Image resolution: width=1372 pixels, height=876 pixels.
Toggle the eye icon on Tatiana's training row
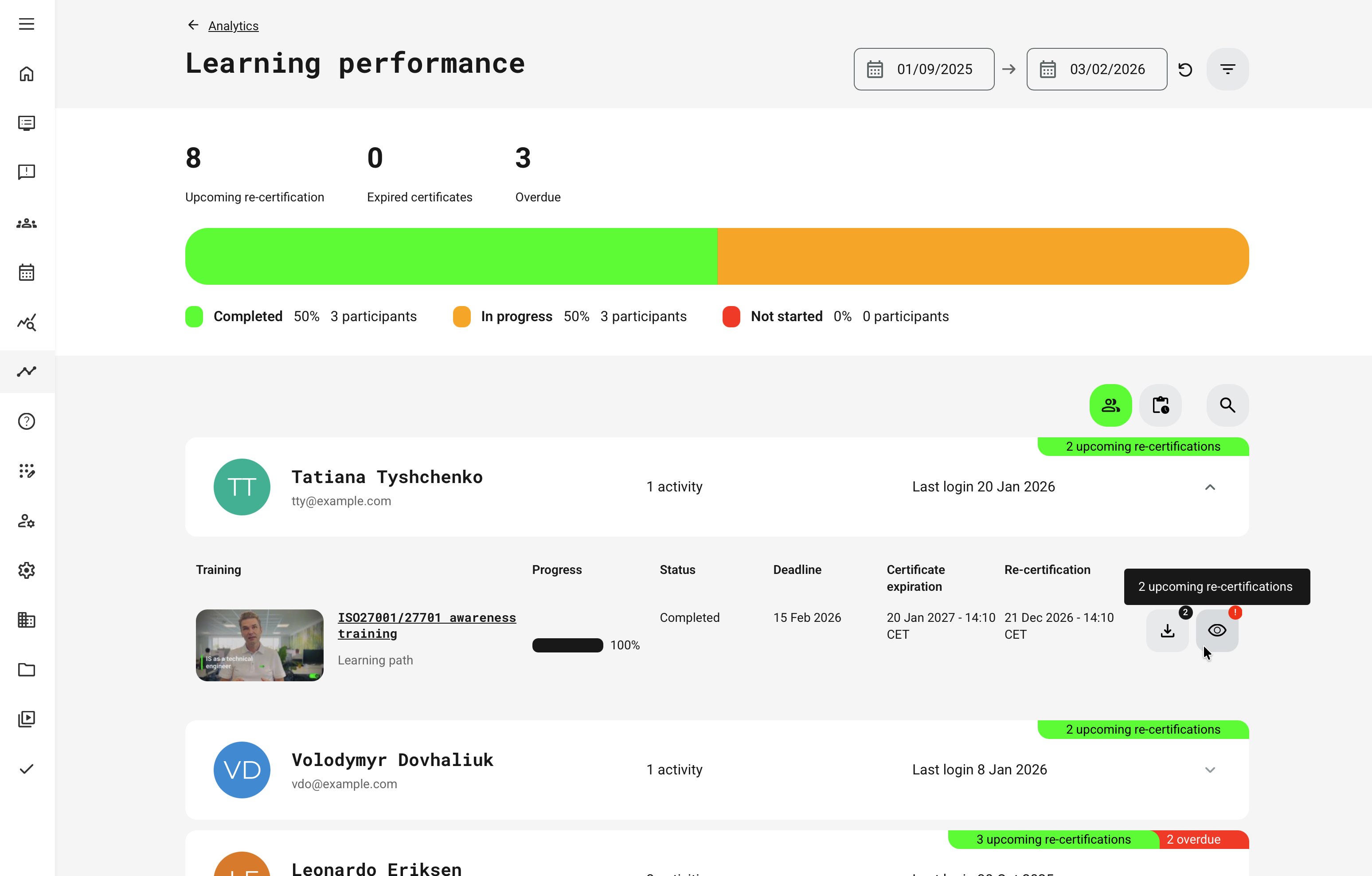tap(1217, 630)
